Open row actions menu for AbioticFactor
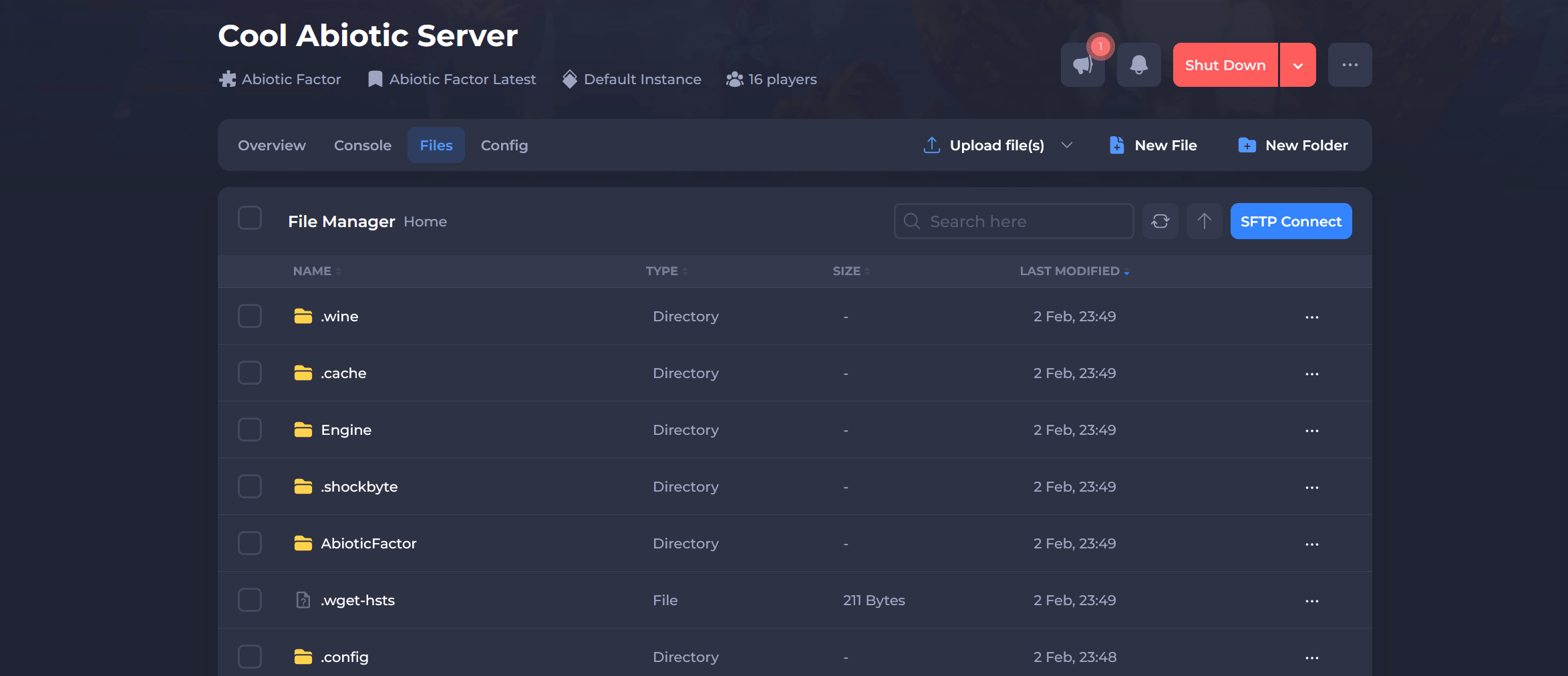The image size is (1568, 676). tap(1311, 544)
